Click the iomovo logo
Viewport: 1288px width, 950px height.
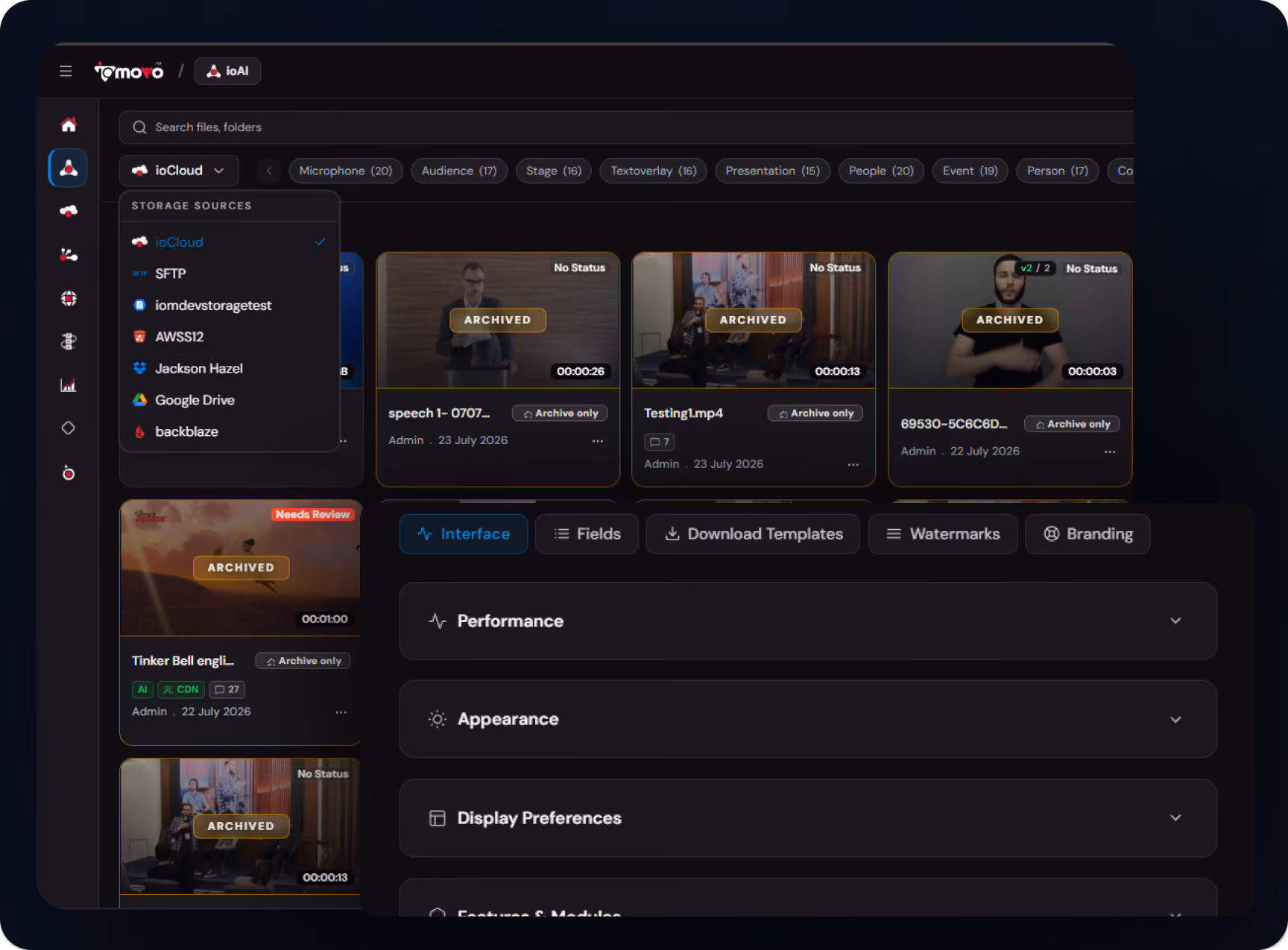129,72
